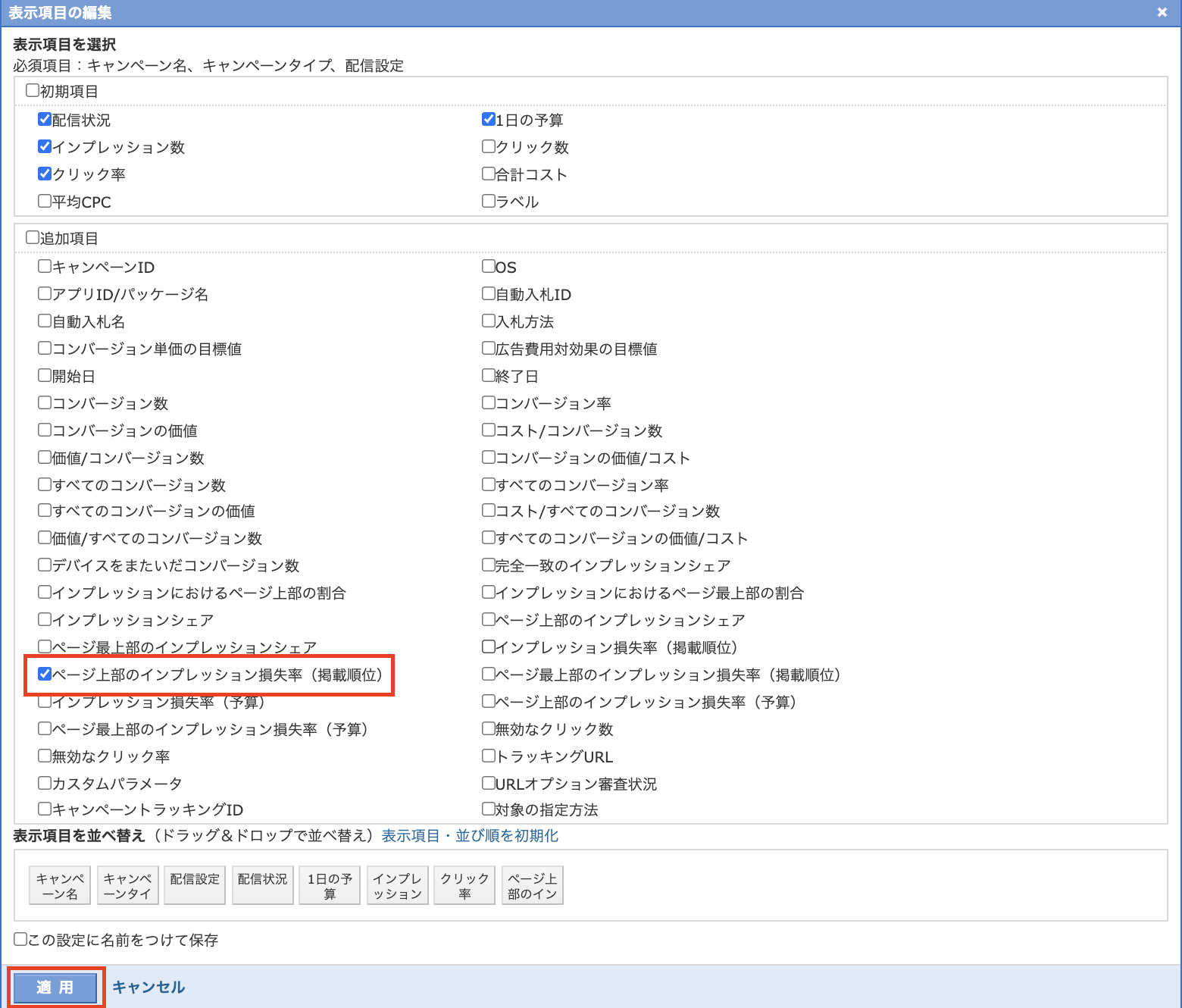Select all with 初期項目 group checkbox
This screenshot has width=1182, height=1008.
(33, 91)
